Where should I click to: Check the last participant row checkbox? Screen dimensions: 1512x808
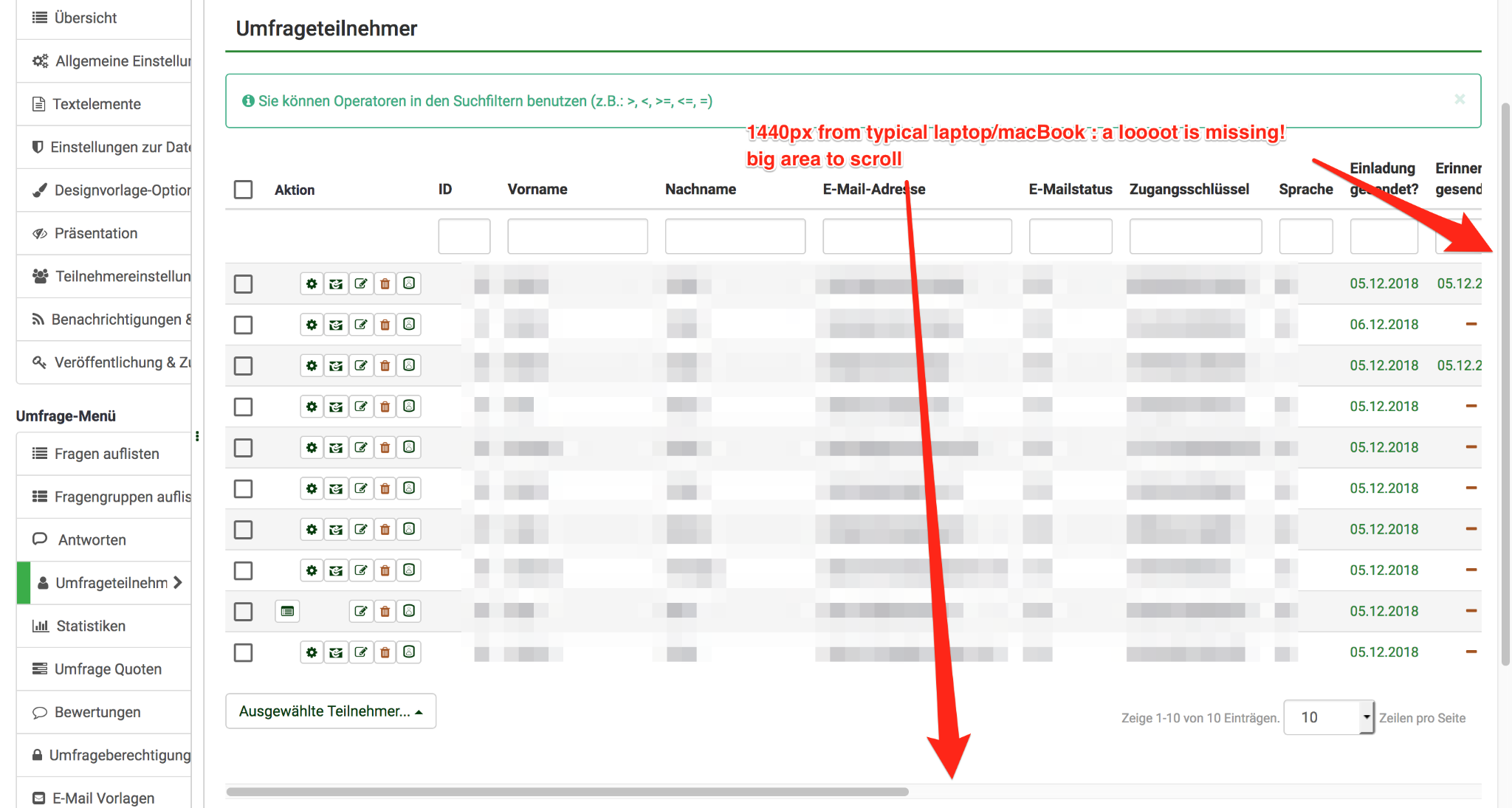[243, 652]
